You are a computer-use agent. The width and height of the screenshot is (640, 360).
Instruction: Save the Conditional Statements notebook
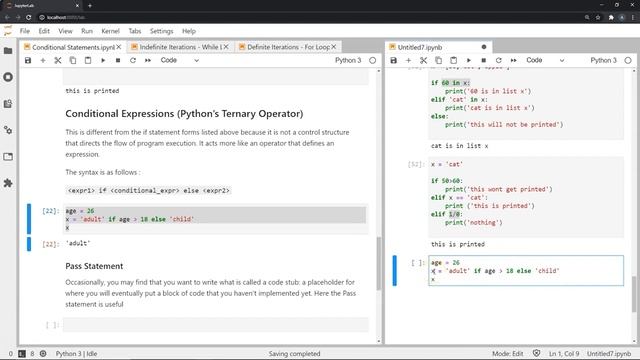click(28, 60)
